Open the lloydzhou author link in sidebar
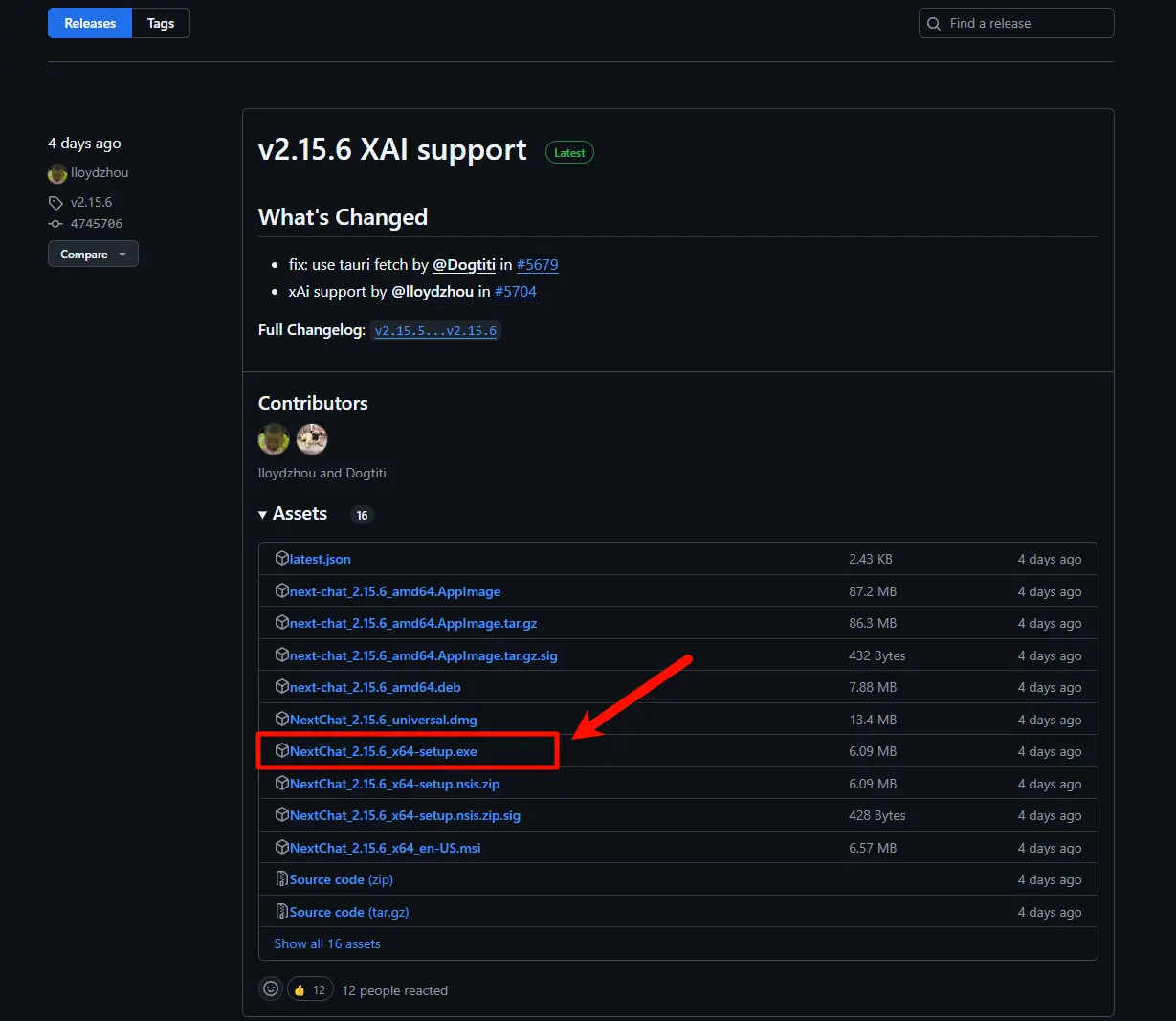This screenshot has height=1021, width=1176. (100, 173)
